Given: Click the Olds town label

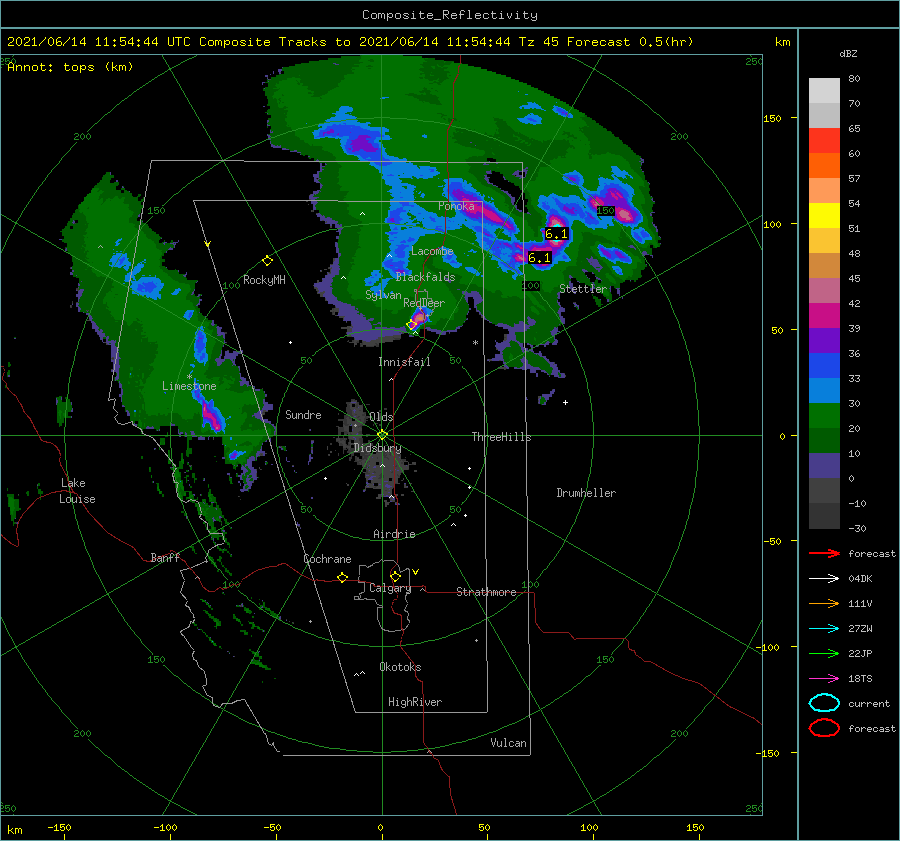Looking at the screenshot, I should pos(381,417).
